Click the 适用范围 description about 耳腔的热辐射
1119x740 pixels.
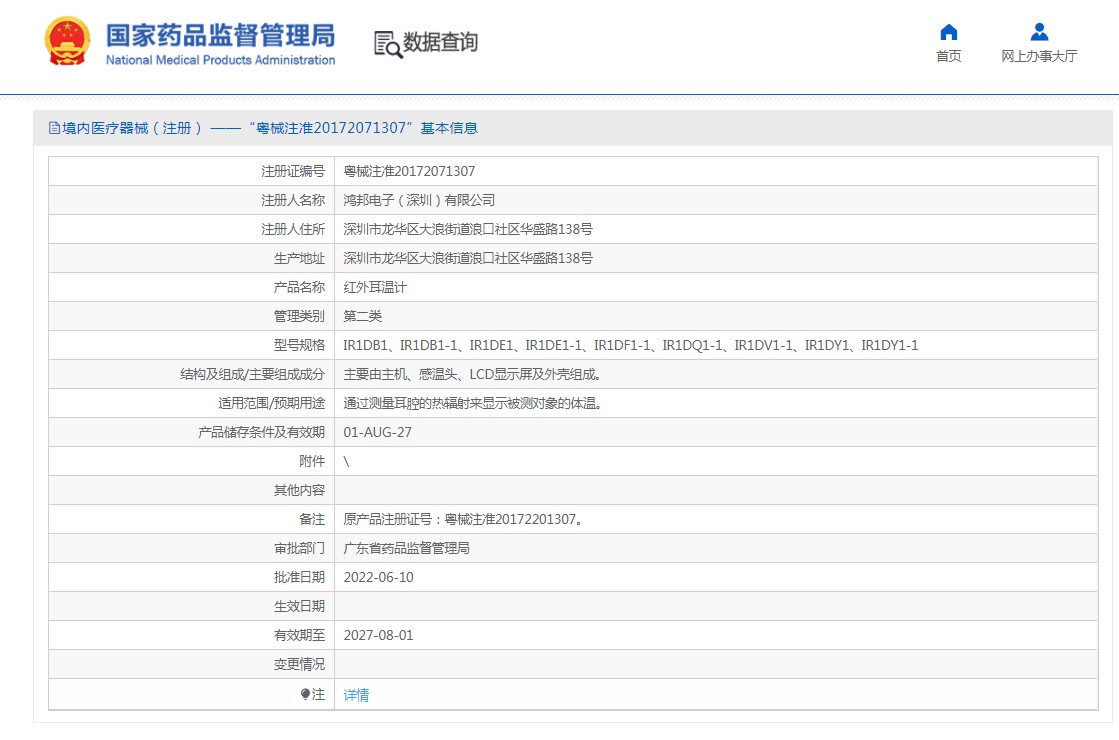click(472, 403)
